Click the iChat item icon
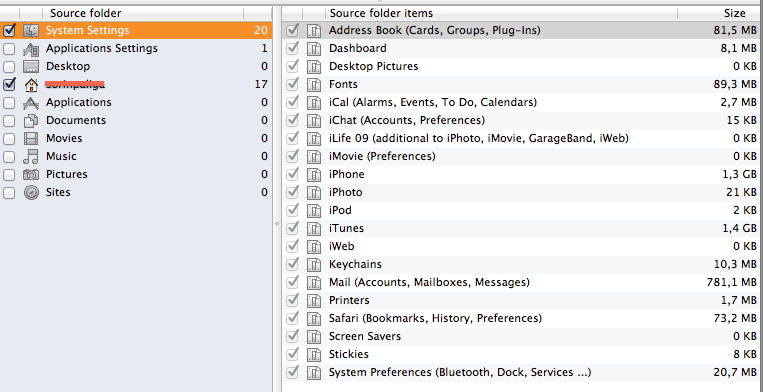This screenshot has height=392, width=763. [314, 120]
